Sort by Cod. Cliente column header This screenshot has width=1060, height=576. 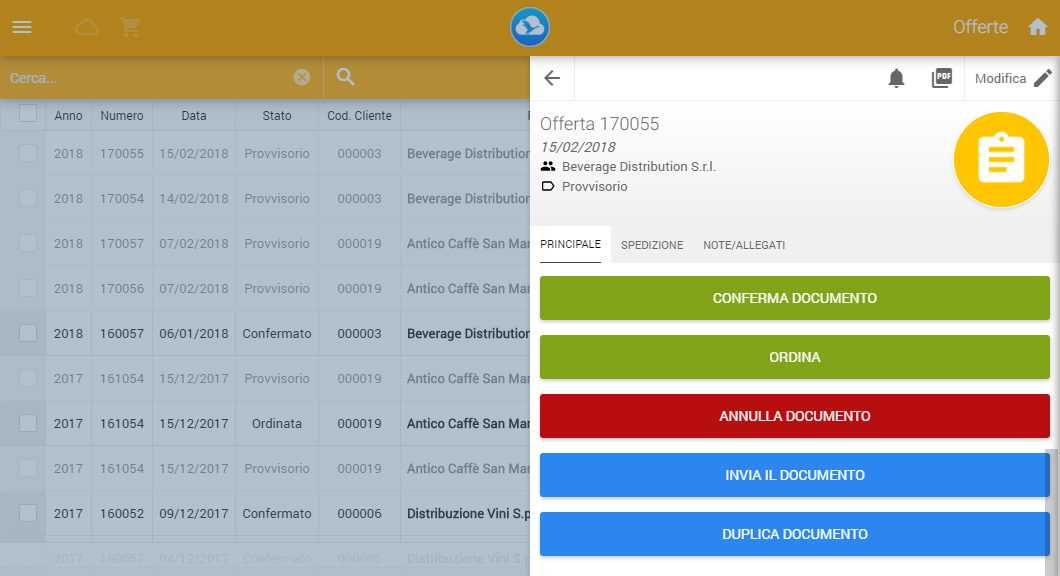[360, 116]
